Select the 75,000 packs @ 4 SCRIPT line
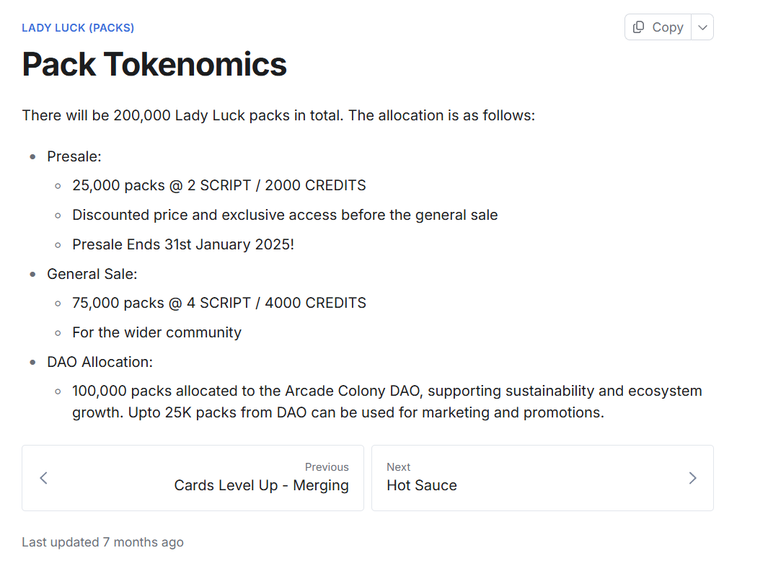Image resolution: width=768 pixels, height=563 pixels. click(219, 303)
